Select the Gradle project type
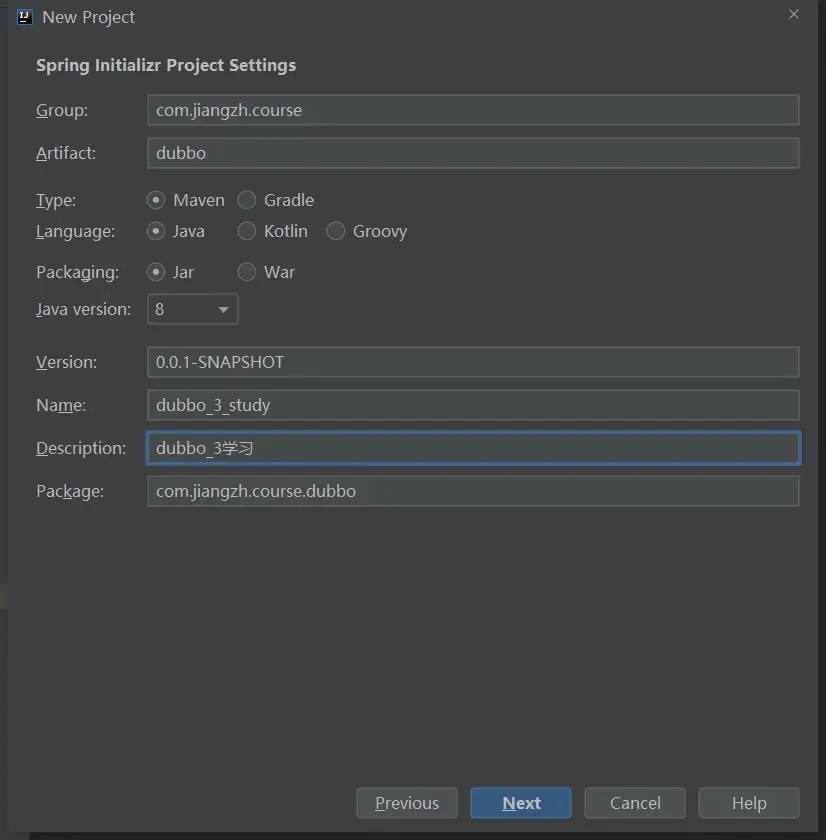This screenshot has width=826, height=840. tap(247, 200)
